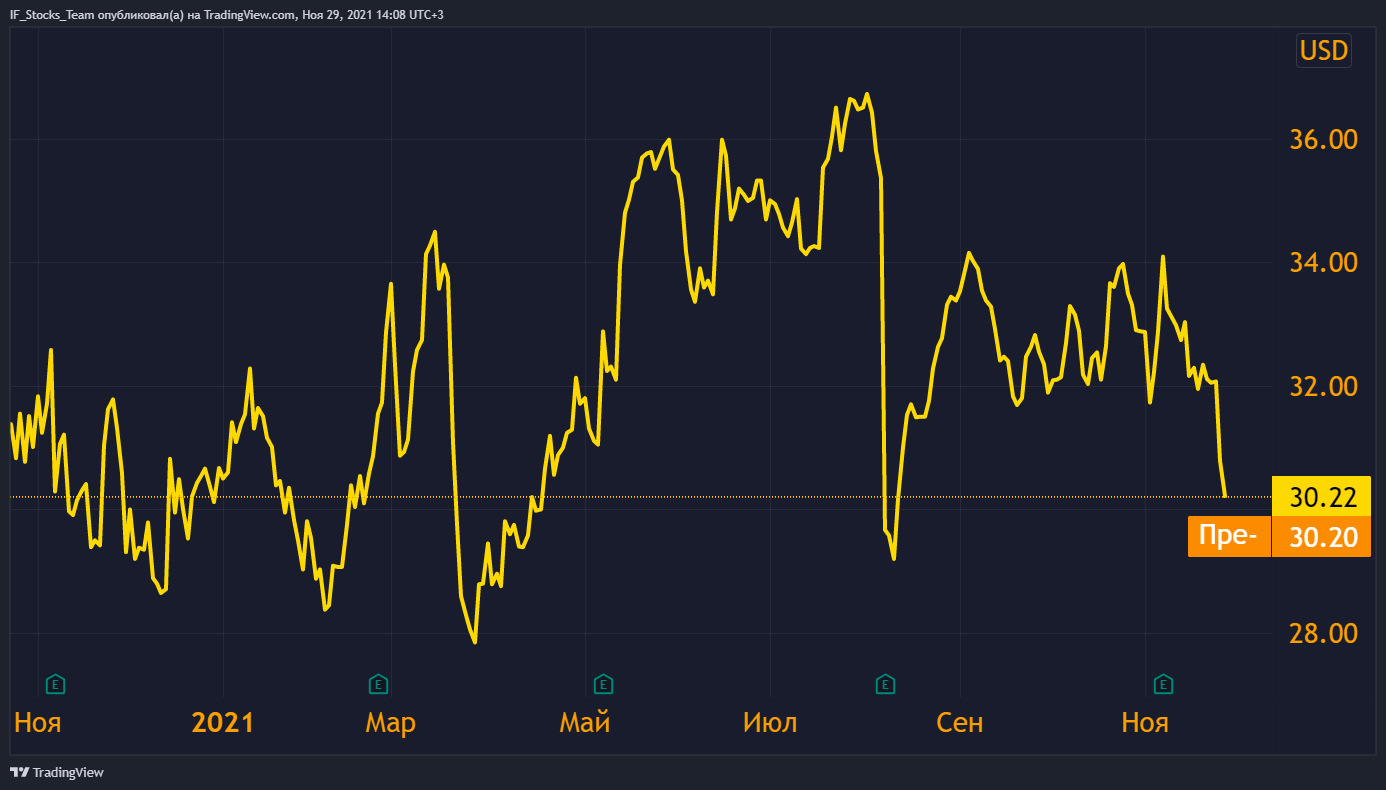Viewport: 1386px width, 790px height.
Task: Click the 30.22 current price label
Action: pyautogui.click(x=1321, y=497)
